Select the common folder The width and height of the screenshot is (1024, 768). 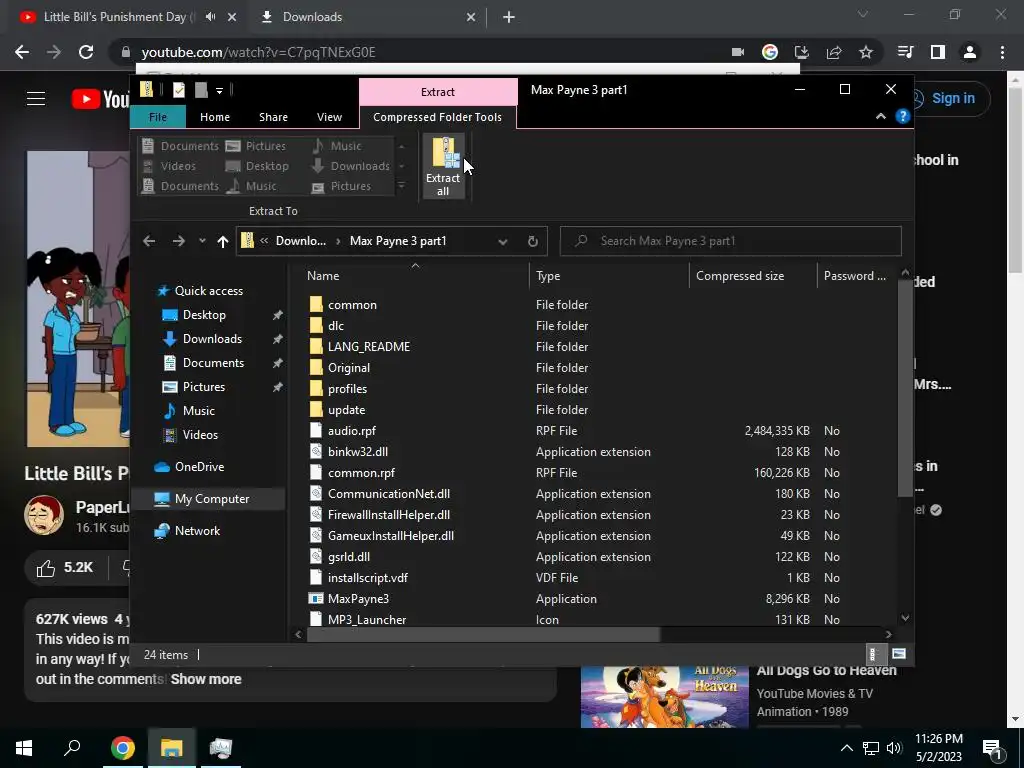tap(352, 305)
